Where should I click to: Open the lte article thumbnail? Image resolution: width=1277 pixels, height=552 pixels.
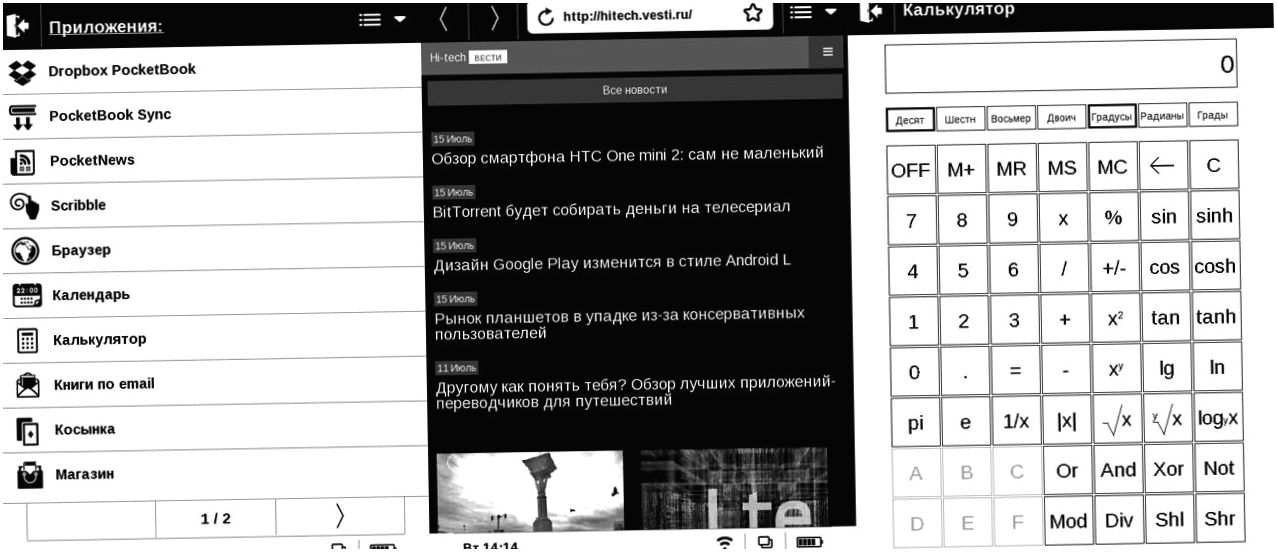[x=735, y=487]
